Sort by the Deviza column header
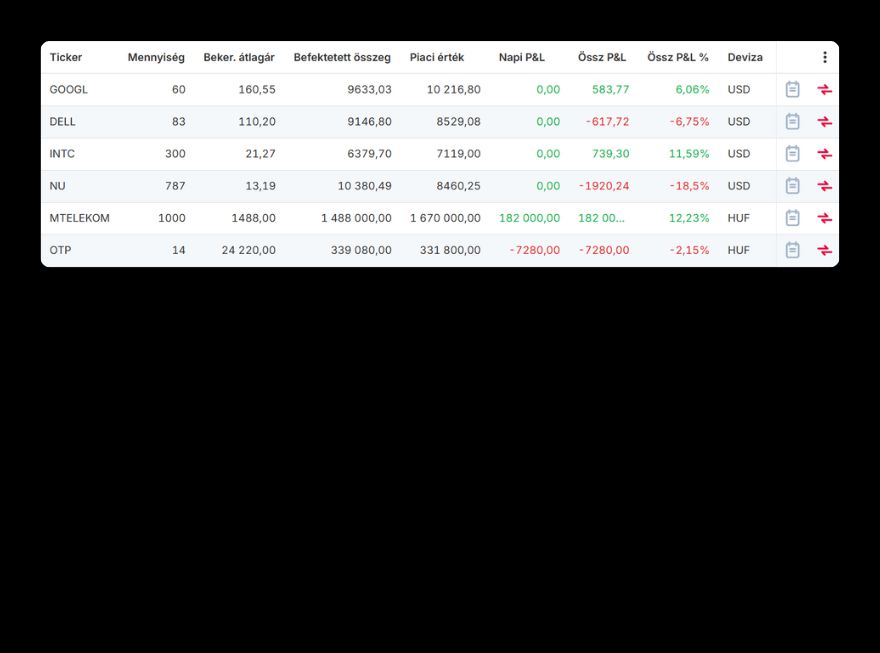 point(745,57)
